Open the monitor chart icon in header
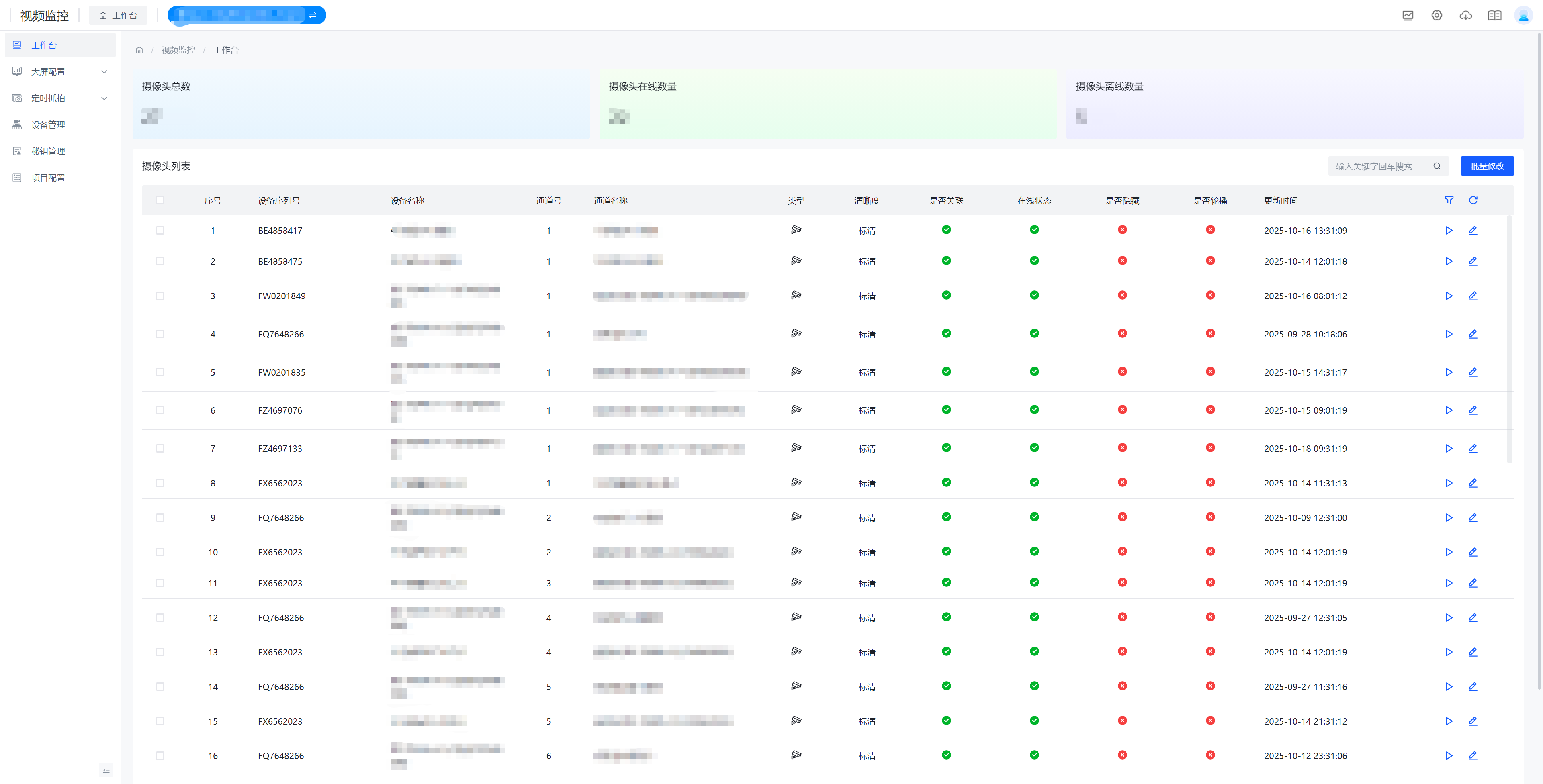This screenshot has width=1543, height=784. [x=1408, y=16]
